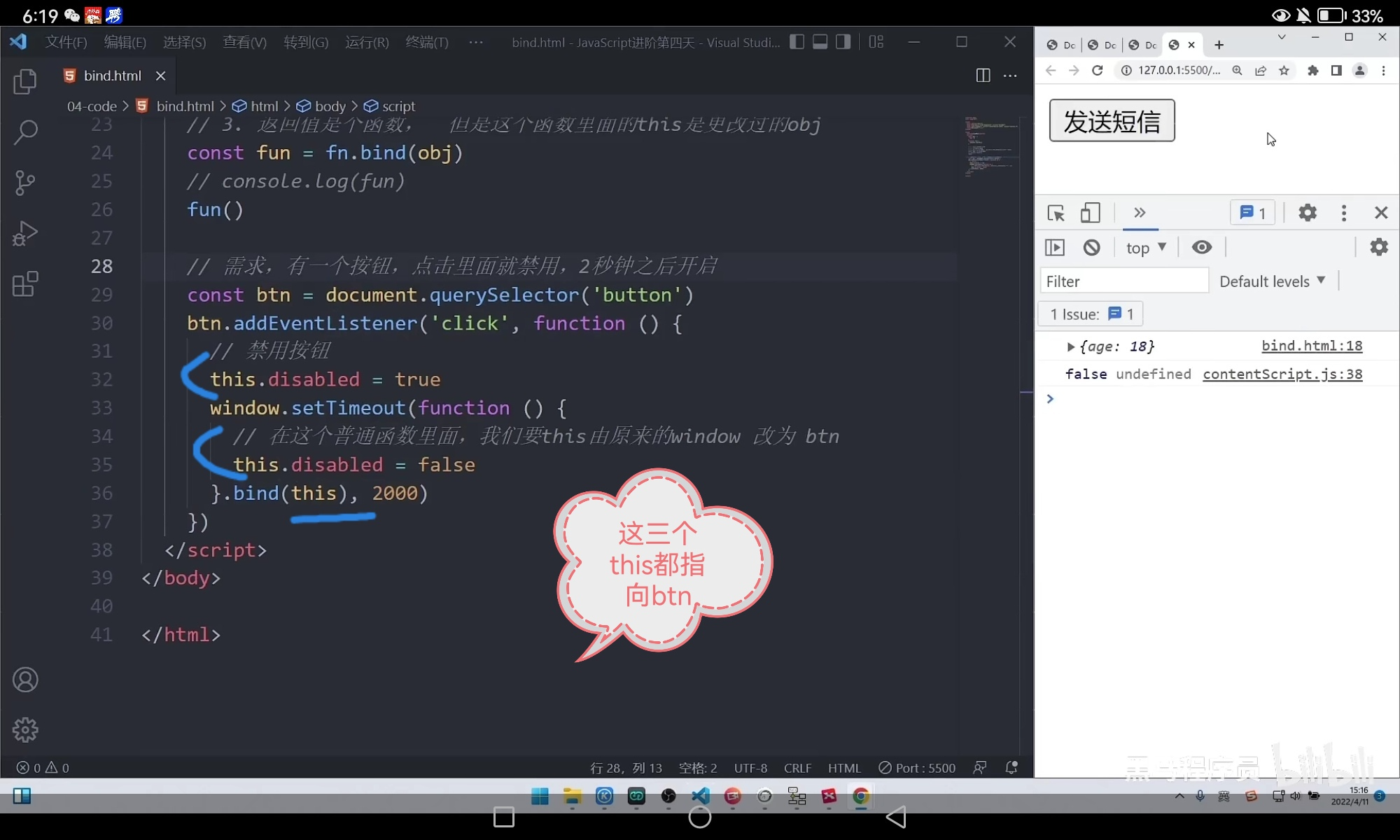Open the 运行(R) menu
Image resolution: width=1400 pixels, height=840 pixels.
click(x=366, y=42)
